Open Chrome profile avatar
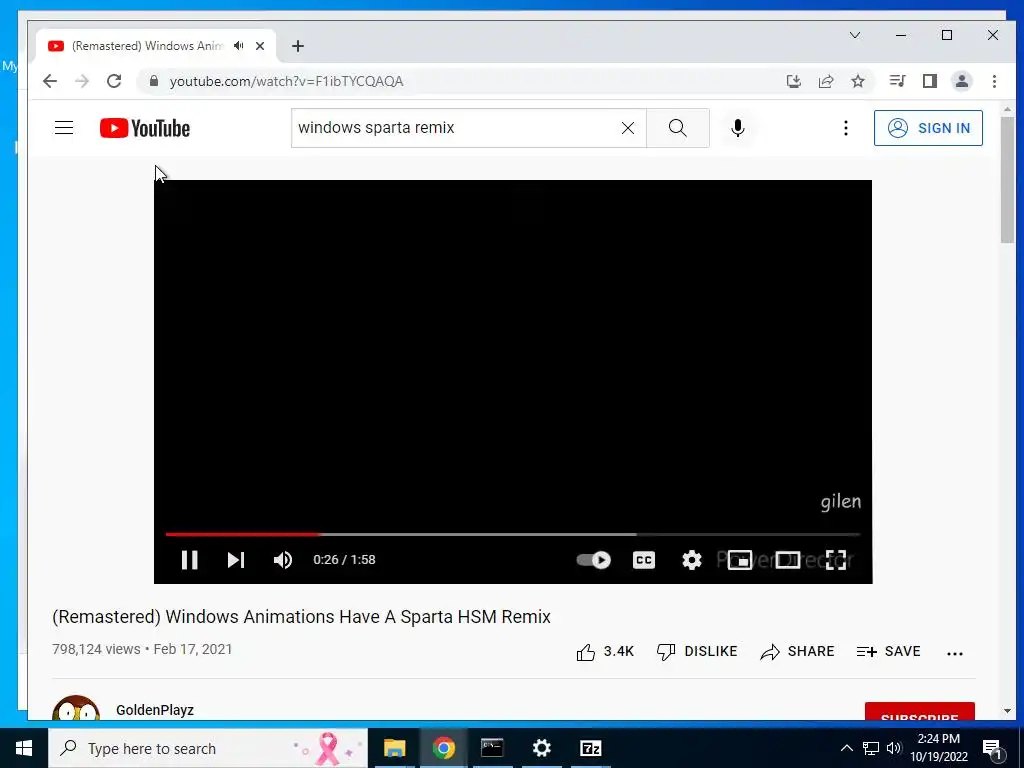Screen dimensions: 1024x768 [x=962, y=81]
